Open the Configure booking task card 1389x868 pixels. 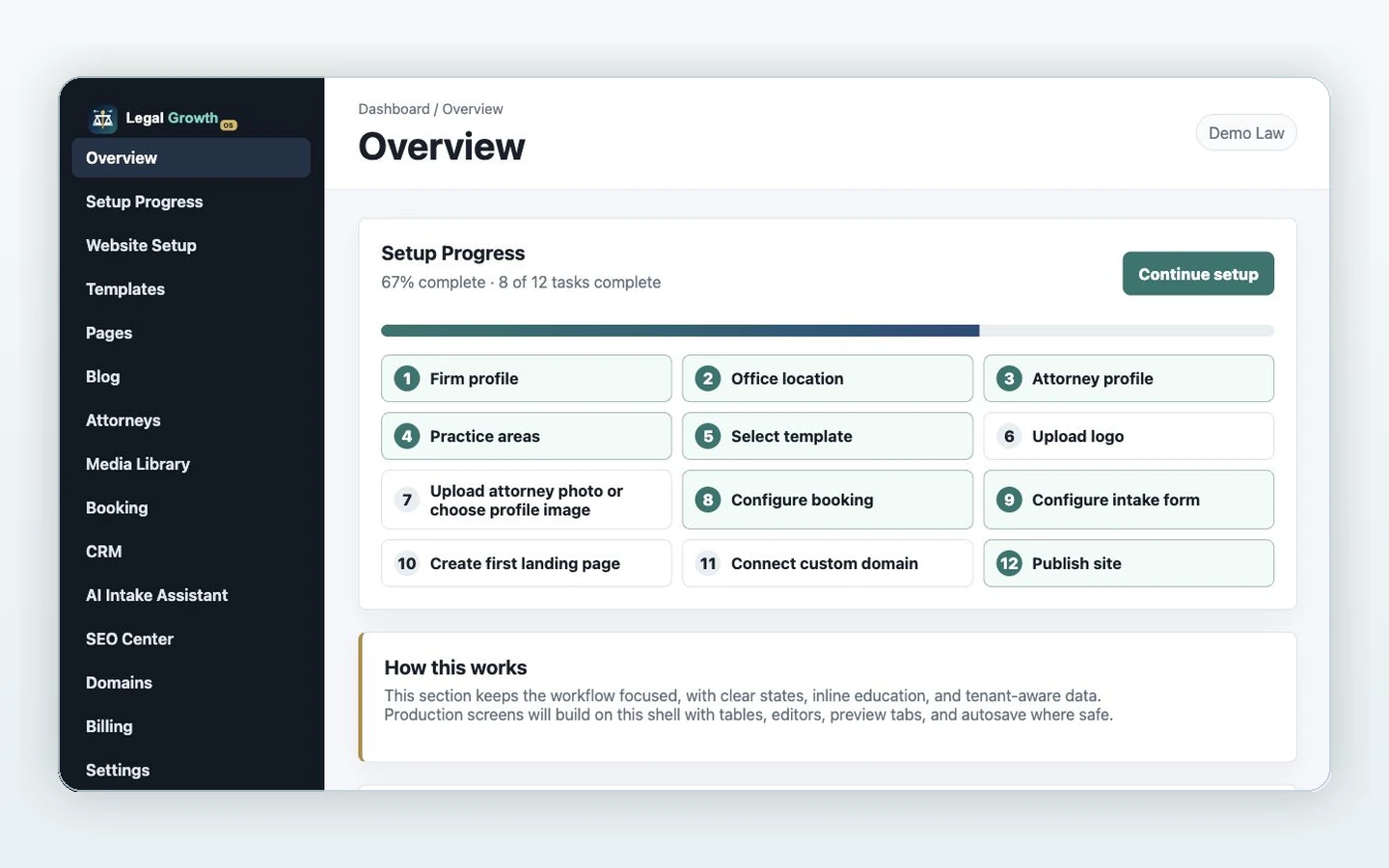828,501
